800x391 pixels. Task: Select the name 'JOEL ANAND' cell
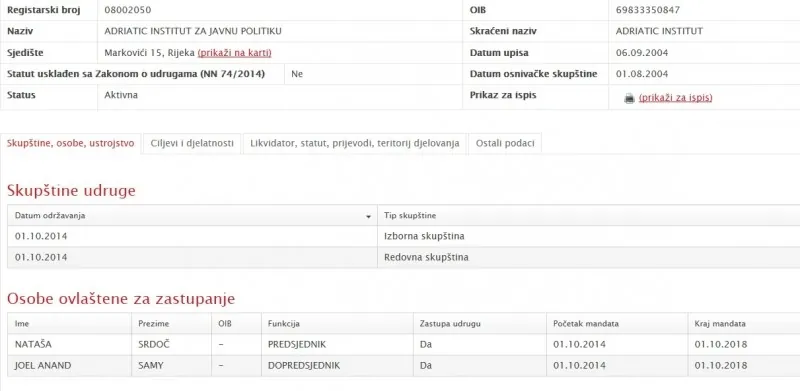69,365
